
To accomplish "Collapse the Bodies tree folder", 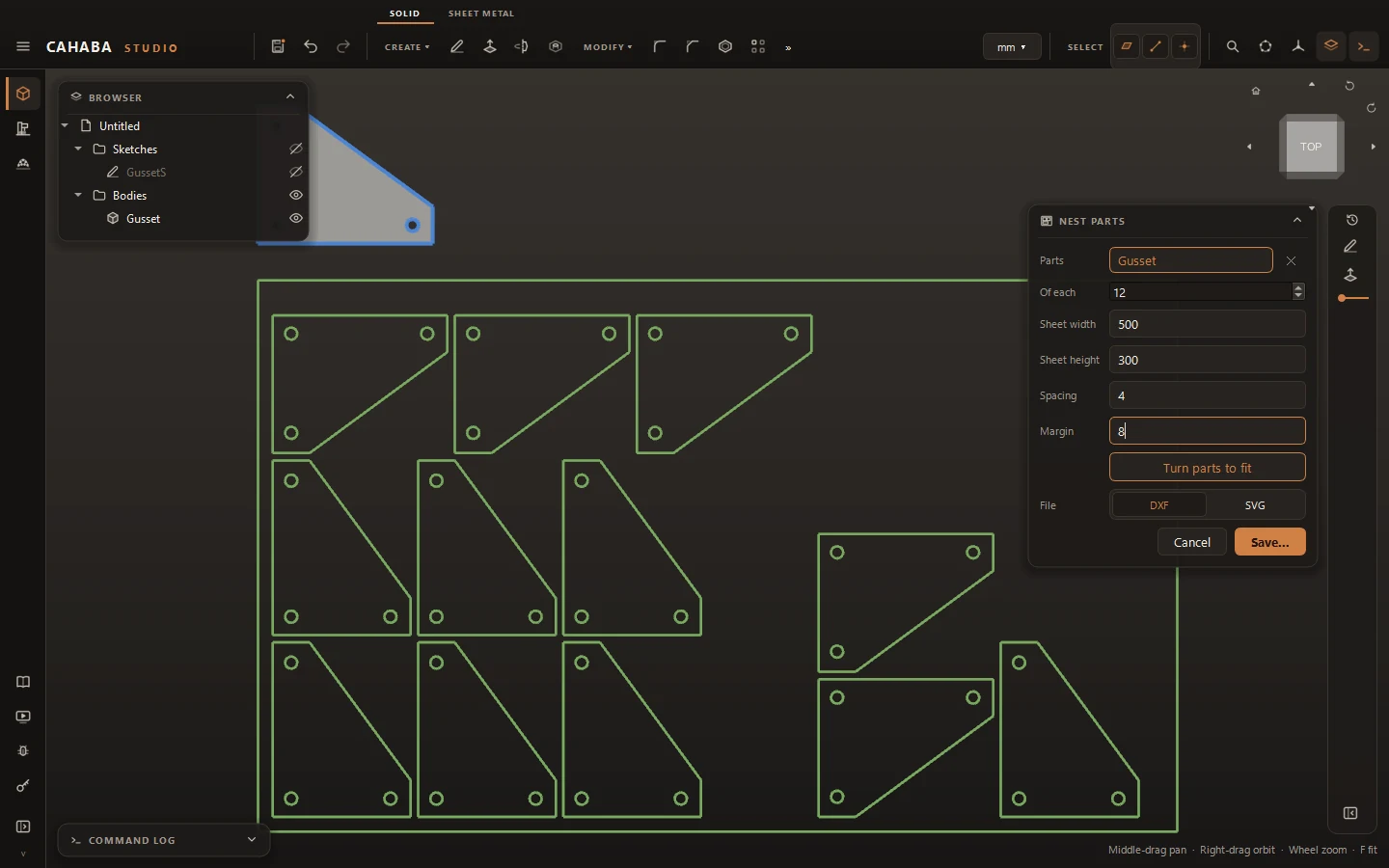I will pos(78,195).
